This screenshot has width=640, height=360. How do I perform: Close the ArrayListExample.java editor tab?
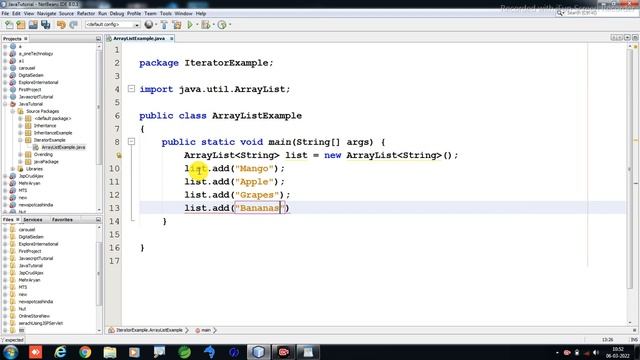172,38
